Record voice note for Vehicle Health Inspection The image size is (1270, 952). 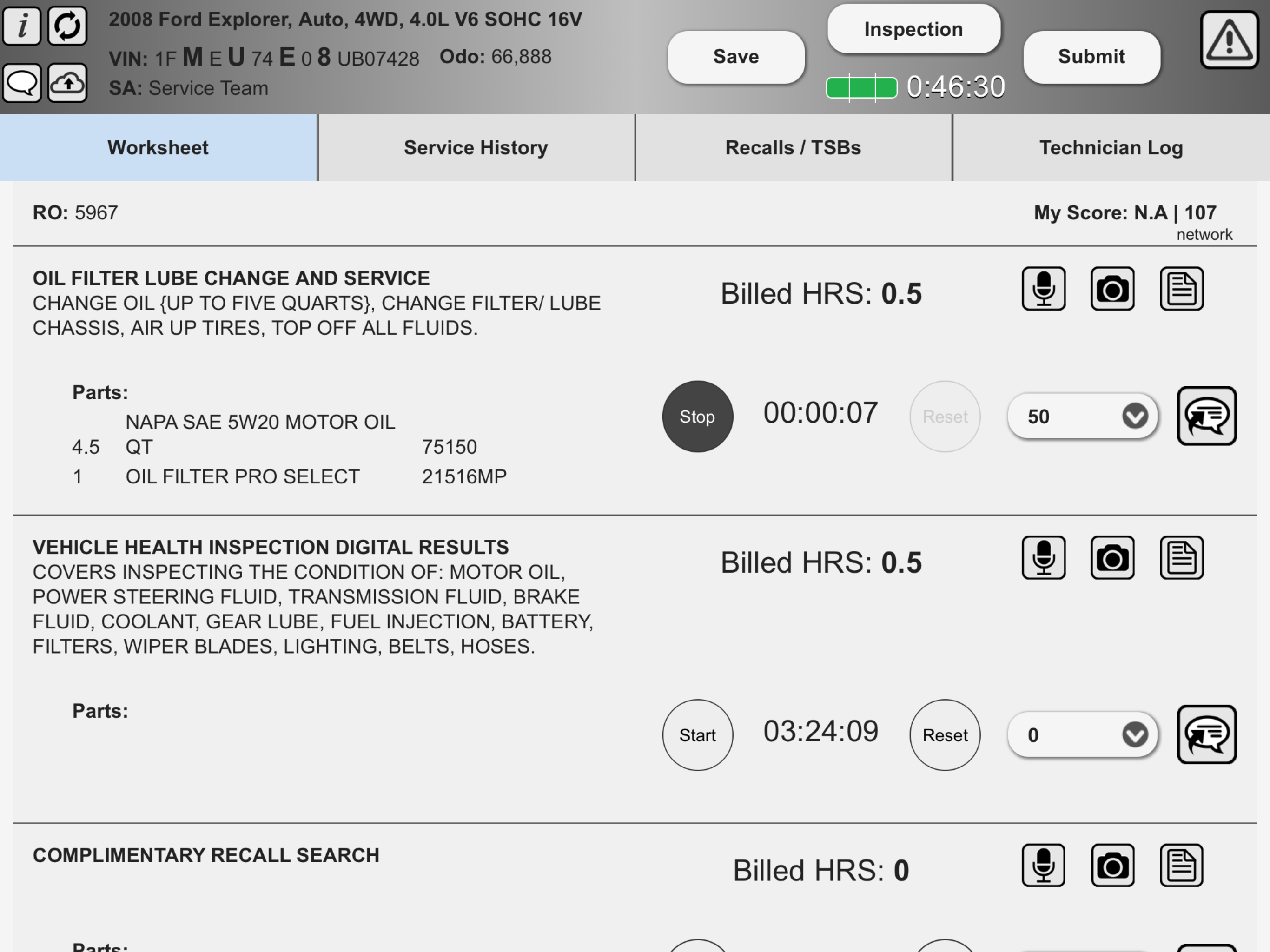tap(1043, 557)
